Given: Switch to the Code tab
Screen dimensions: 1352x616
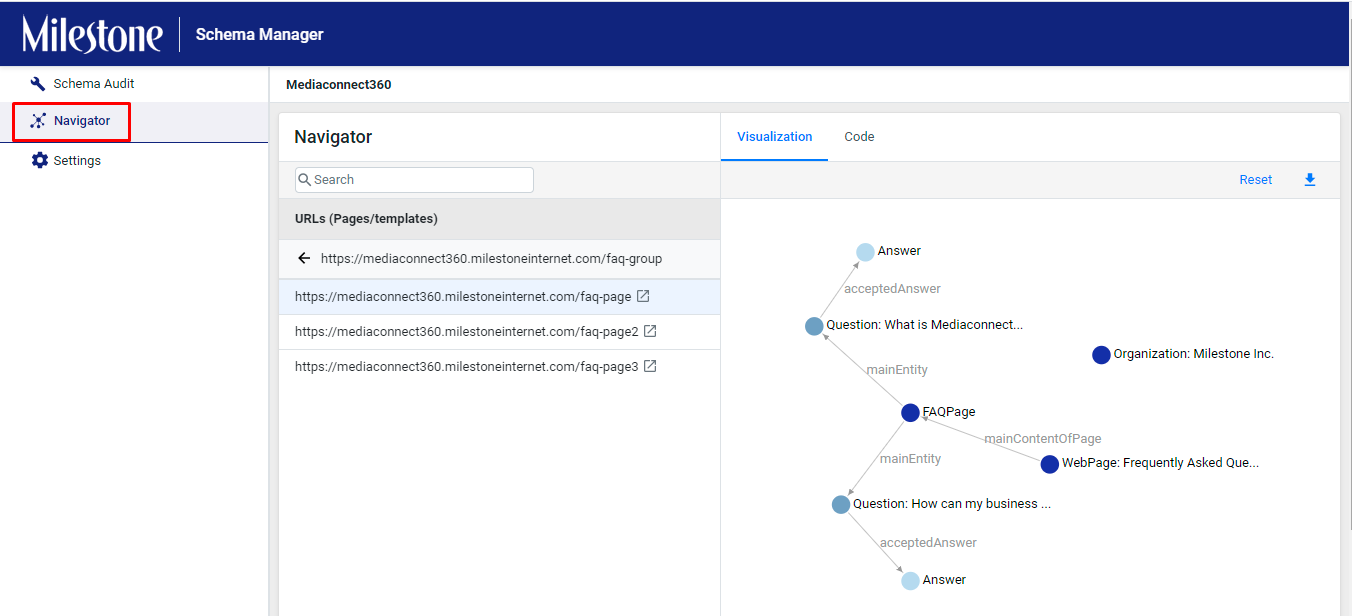Looking at the screenshot, I should [x=859, y=137].
